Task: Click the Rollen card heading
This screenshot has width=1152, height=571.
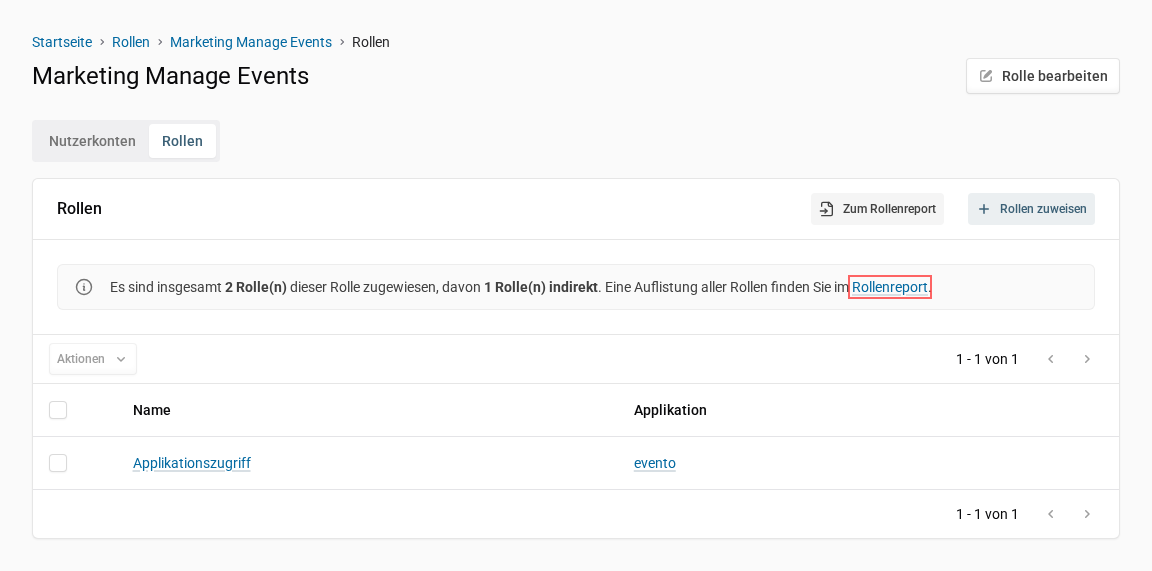Action: [x=79, y=209]
